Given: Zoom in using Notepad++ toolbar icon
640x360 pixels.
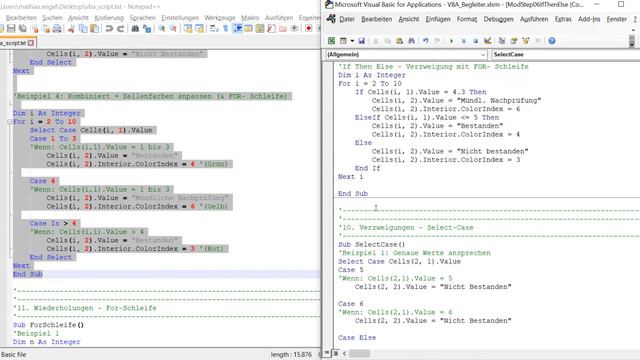Looking at the screenshot, I should (162, 29).
